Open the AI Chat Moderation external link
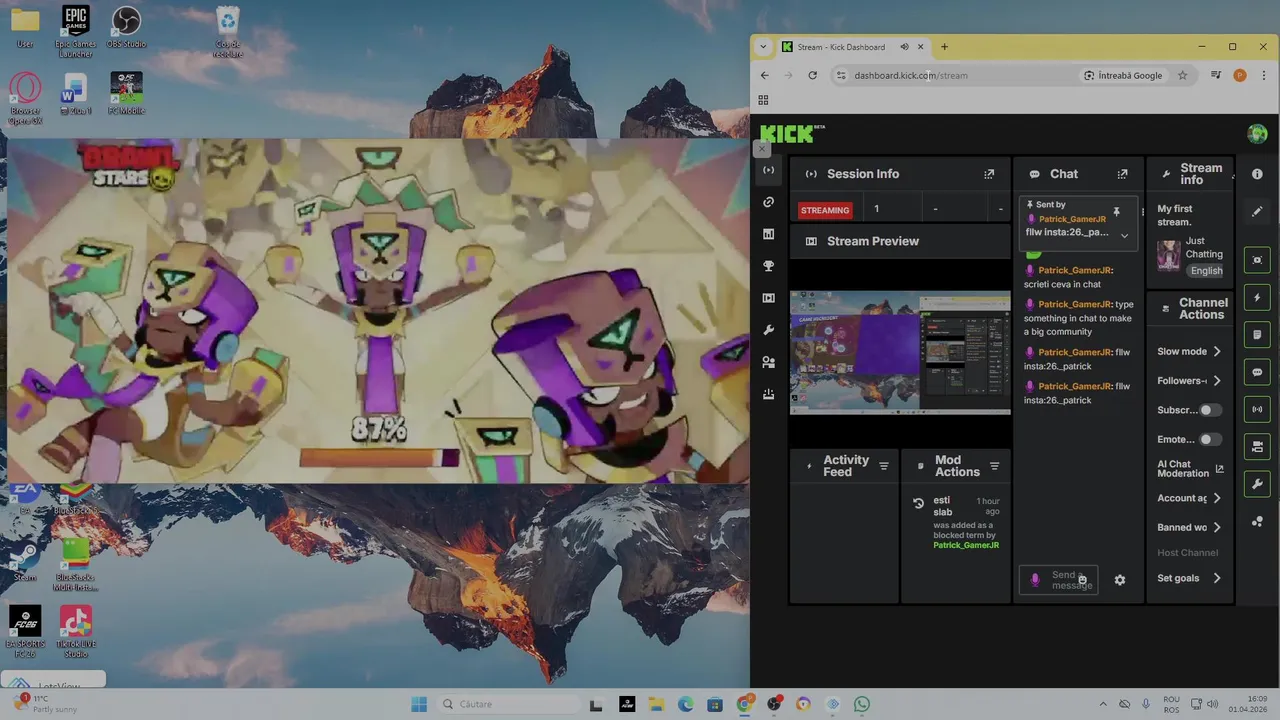 [x=1219, y=469]
